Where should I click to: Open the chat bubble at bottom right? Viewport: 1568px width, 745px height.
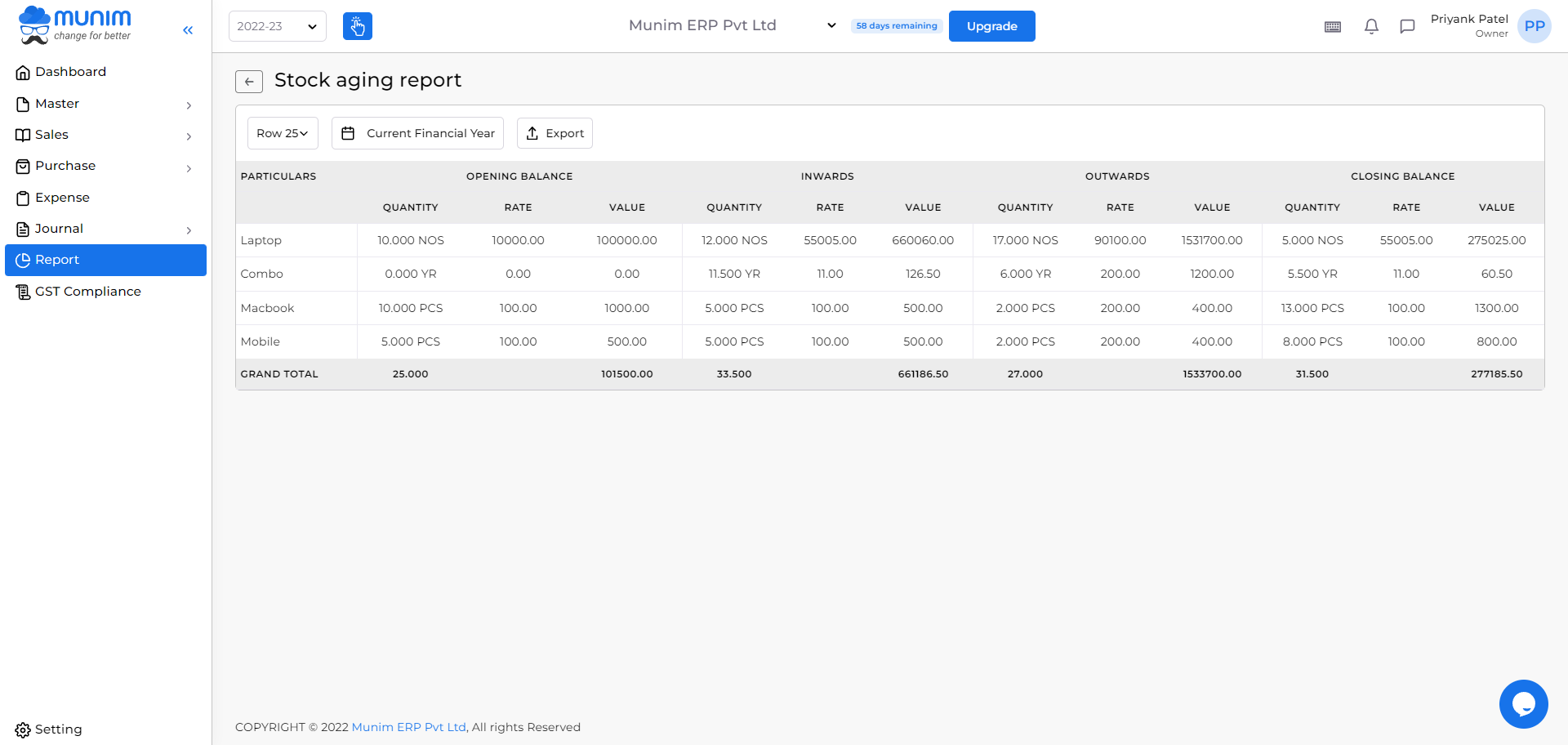1523,703
